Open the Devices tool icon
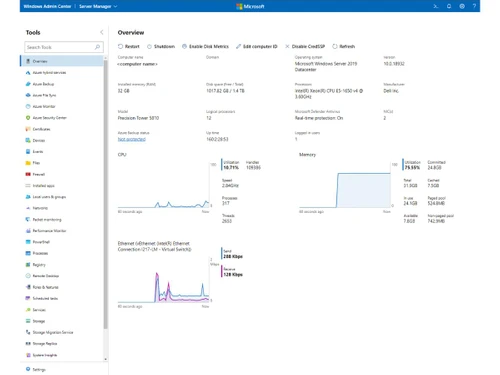This screenshot has height=375, width=500. click(x=28, y=140)
